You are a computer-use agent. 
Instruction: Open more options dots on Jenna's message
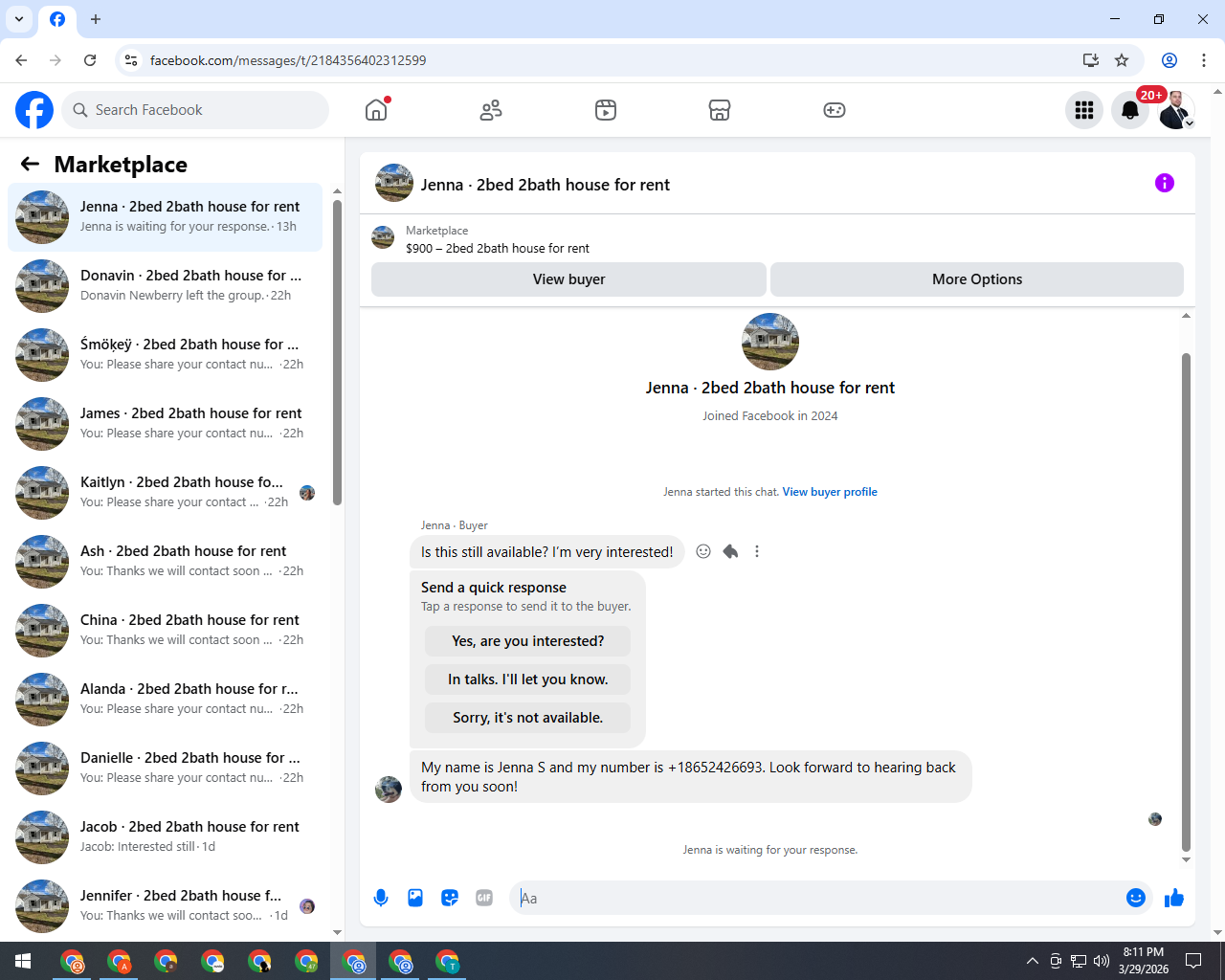coord(757,551)
